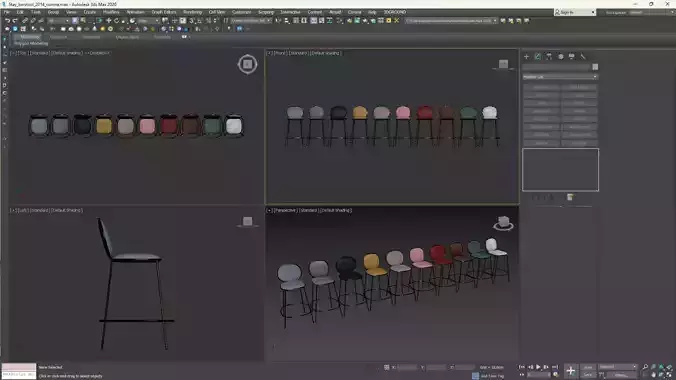Click the ViewCube in the Perspective viewport

pyautogui.click(x=503, y=223)
